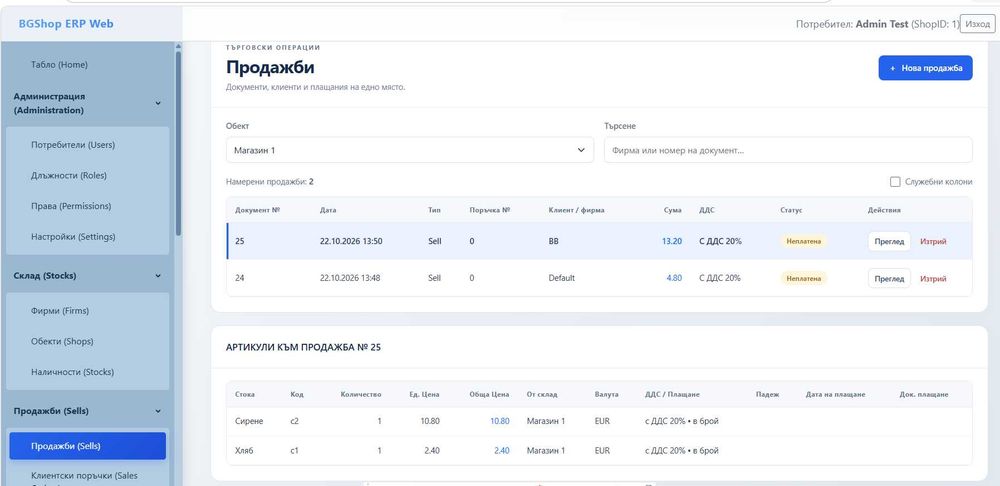Click Неплатена status badge for document 24
The width and height of the screenshot is (1000, 486).
coord(804,278)
